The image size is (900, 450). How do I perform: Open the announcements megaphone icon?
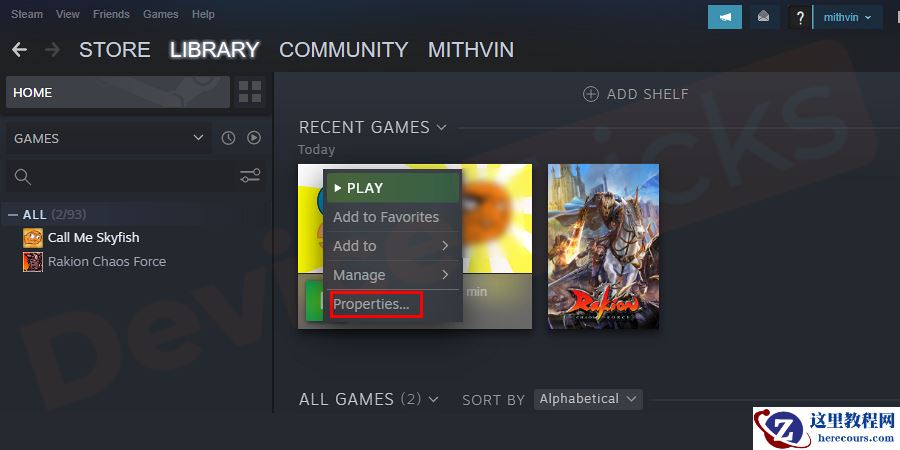click(x=725, y=17)
